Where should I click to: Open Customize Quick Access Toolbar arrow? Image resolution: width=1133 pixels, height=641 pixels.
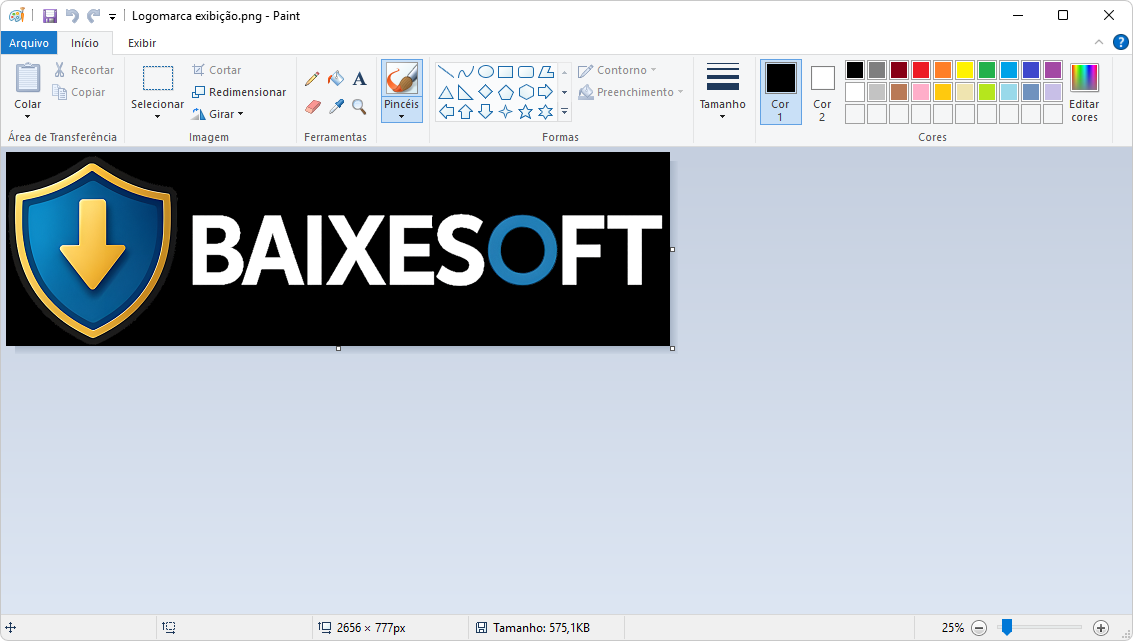(112, 16)
